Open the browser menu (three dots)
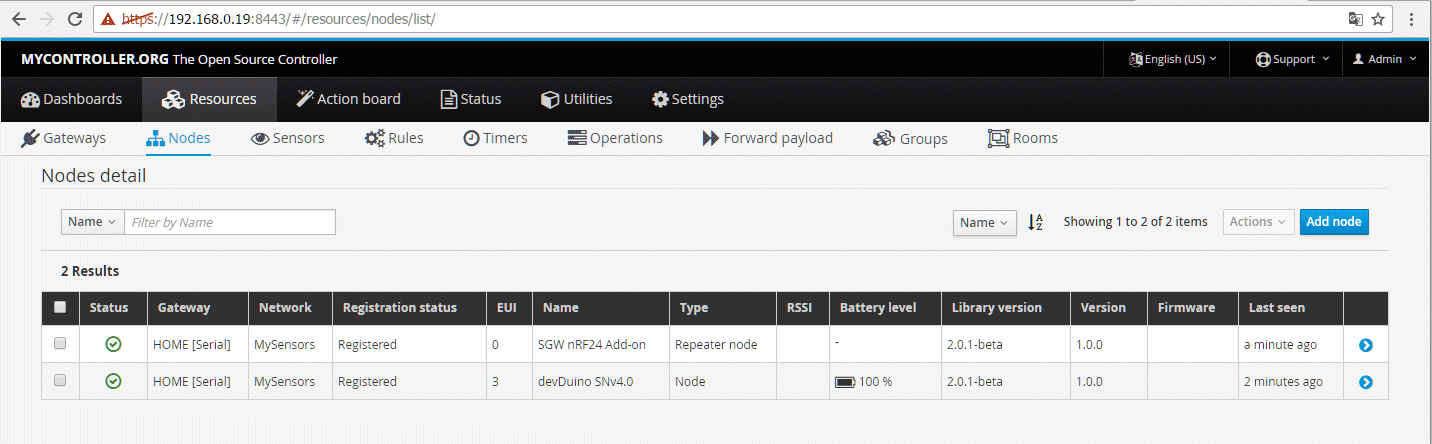This screenshot has width=1432, height=444. tap(1411, 19)
